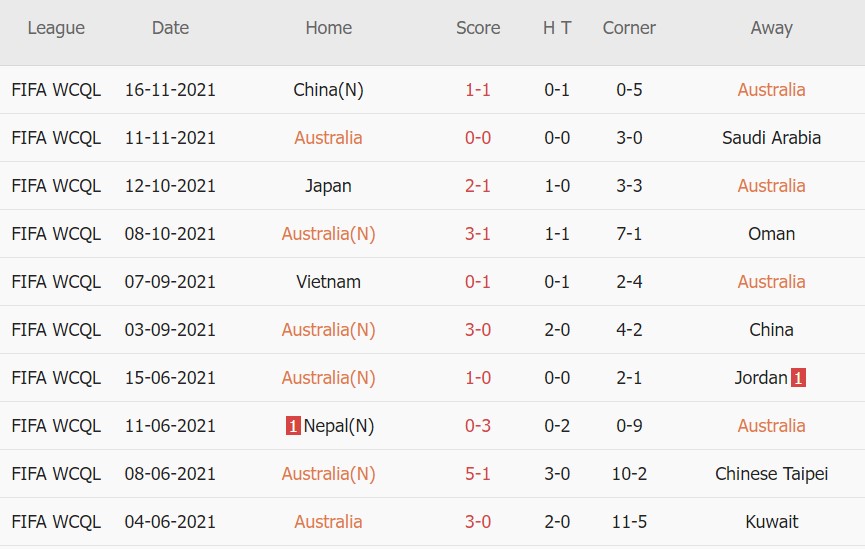
Task: Open the China(N) home team link
Action: [328, 90]
